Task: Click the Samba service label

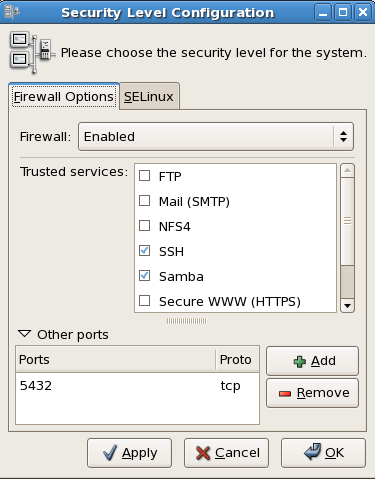Action: 181,276
